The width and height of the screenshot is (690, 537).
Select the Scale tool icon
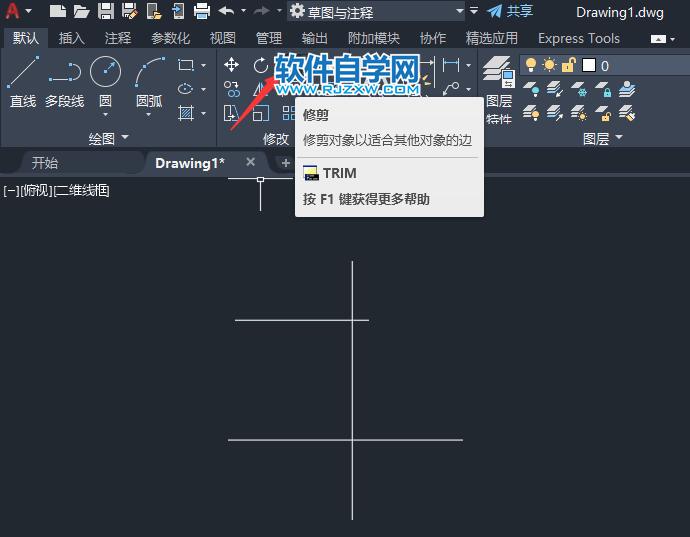point(261,113)
